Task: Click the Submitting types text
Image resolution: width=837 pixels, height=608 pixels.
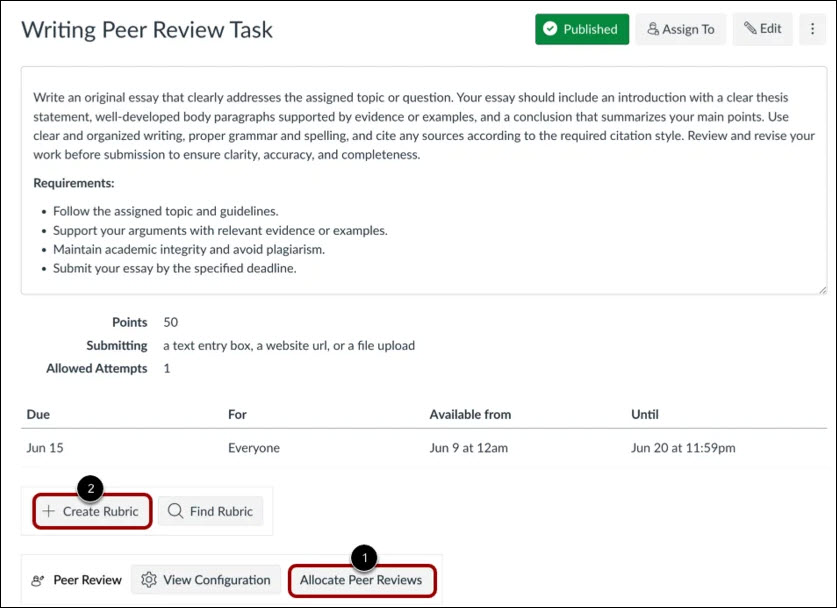Action: click(289, 345)
